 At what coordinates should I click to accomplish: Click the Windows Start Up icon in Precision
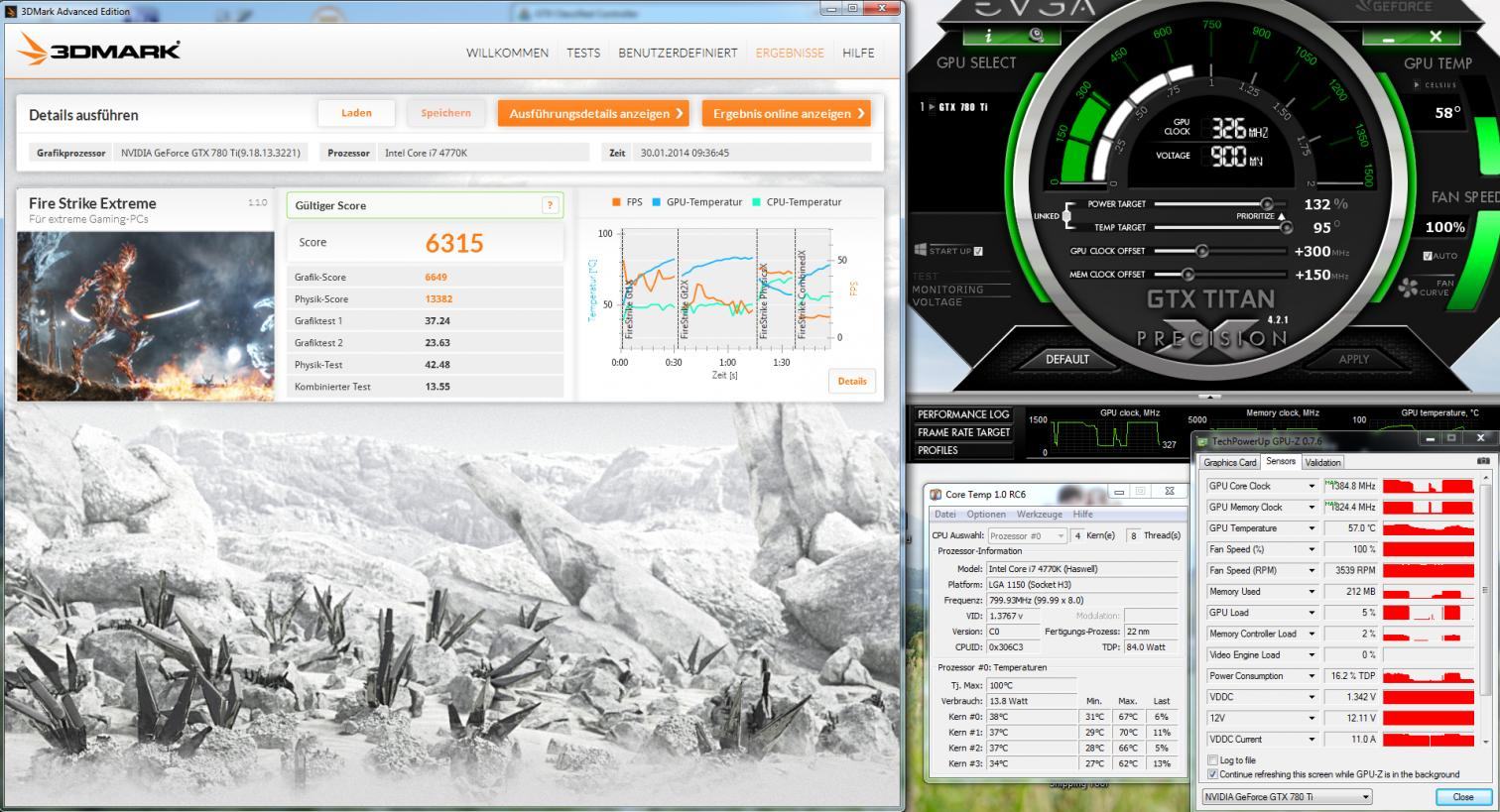coord(921,250)
